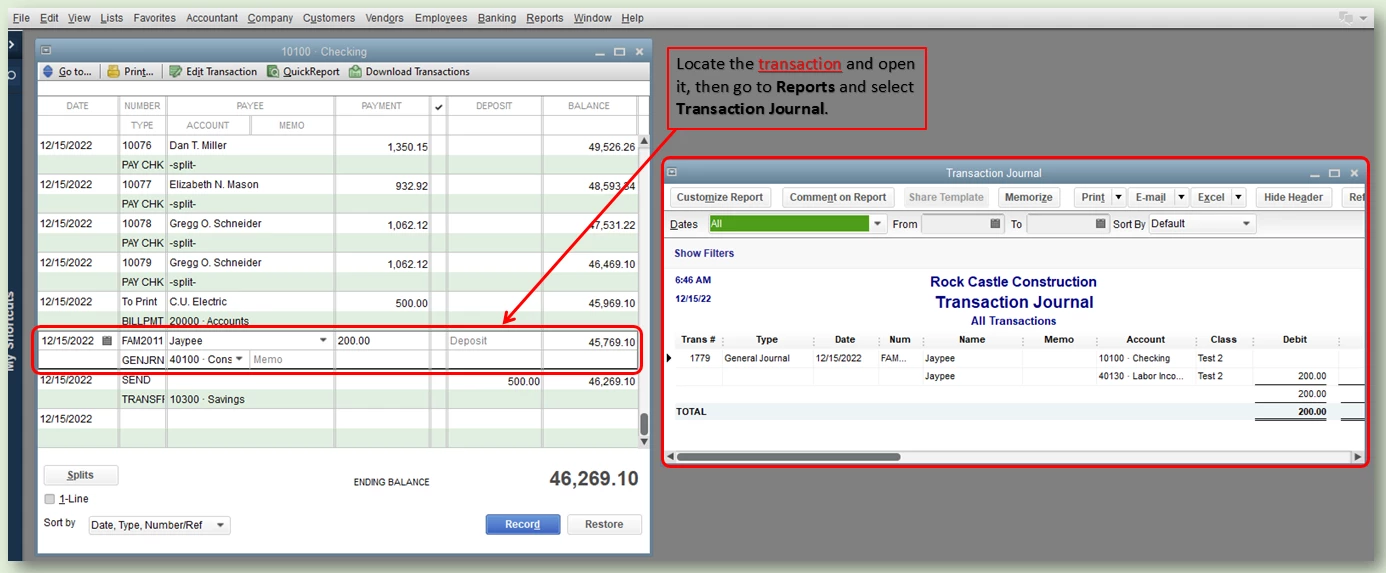Open the Reports menu
Screen dimensions: 1386x573
tap(545, 18)
